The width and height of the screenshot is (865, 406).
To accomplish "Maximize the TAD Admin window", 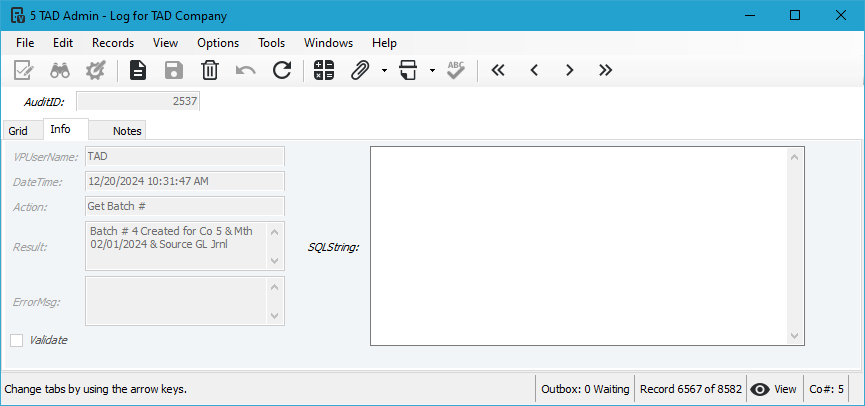I will pyautogui.click(x=795, y=15).
